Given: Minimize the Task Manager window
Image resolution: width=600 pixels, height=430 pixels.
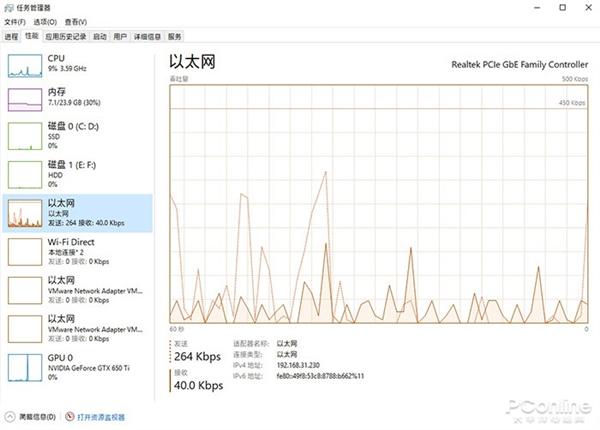Looking at the screenshot, I should pos(537,8).
